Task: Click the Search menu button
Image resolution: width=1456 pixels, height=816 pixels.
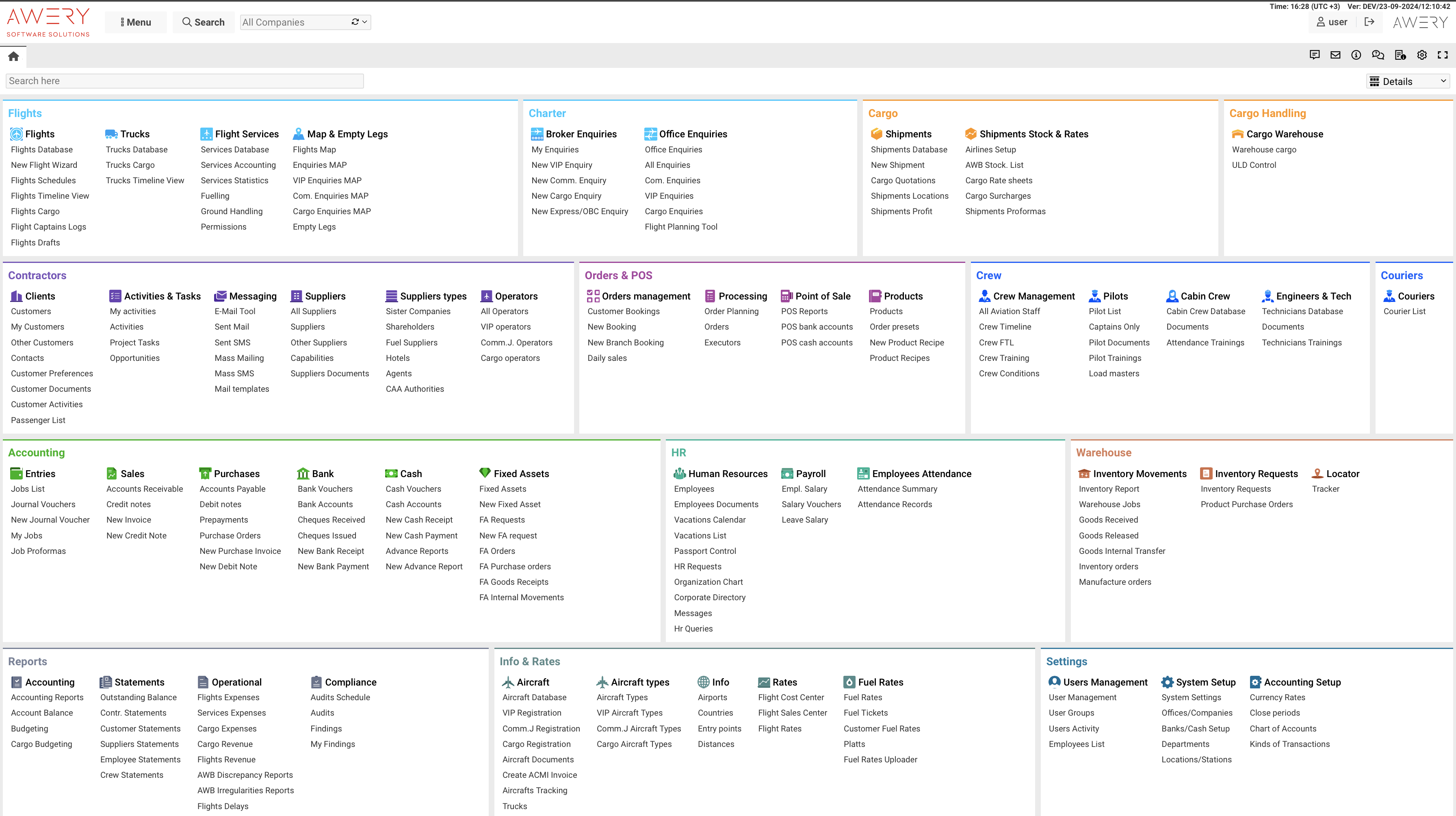Action: tap(203, 22)
